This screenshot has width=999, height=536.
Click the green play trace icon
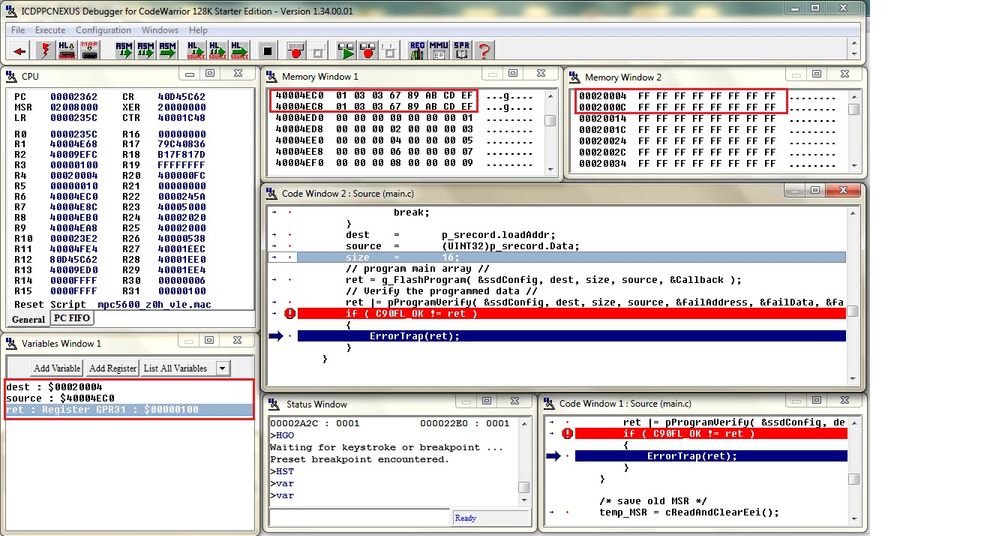[x=346, y=50]
